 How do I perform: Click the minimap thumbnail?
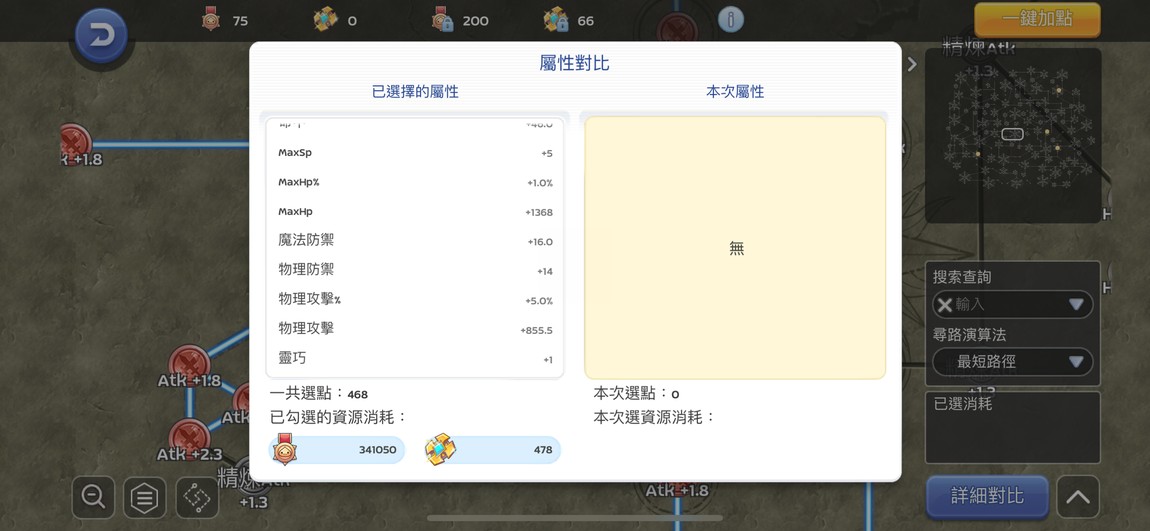tap(1013, 135)
